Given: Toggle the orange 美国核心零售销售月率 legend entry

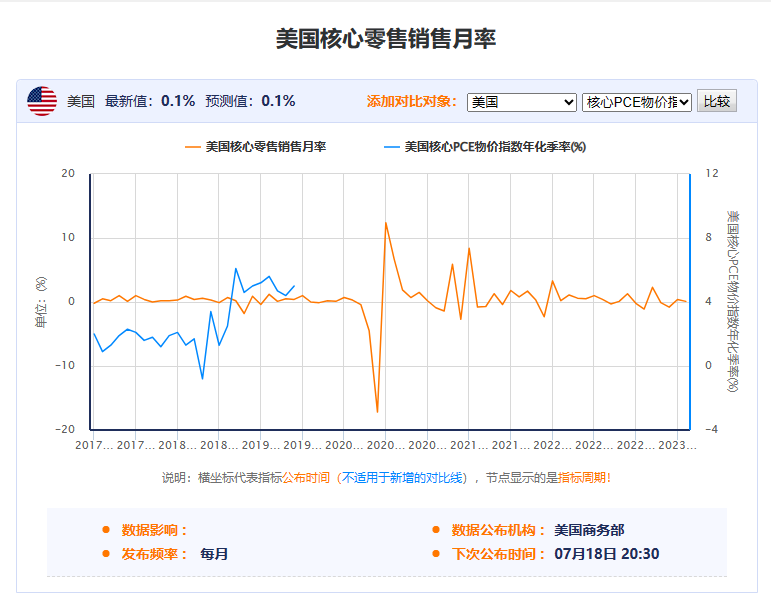Looking at the screenshot, I should pos(256,147).
